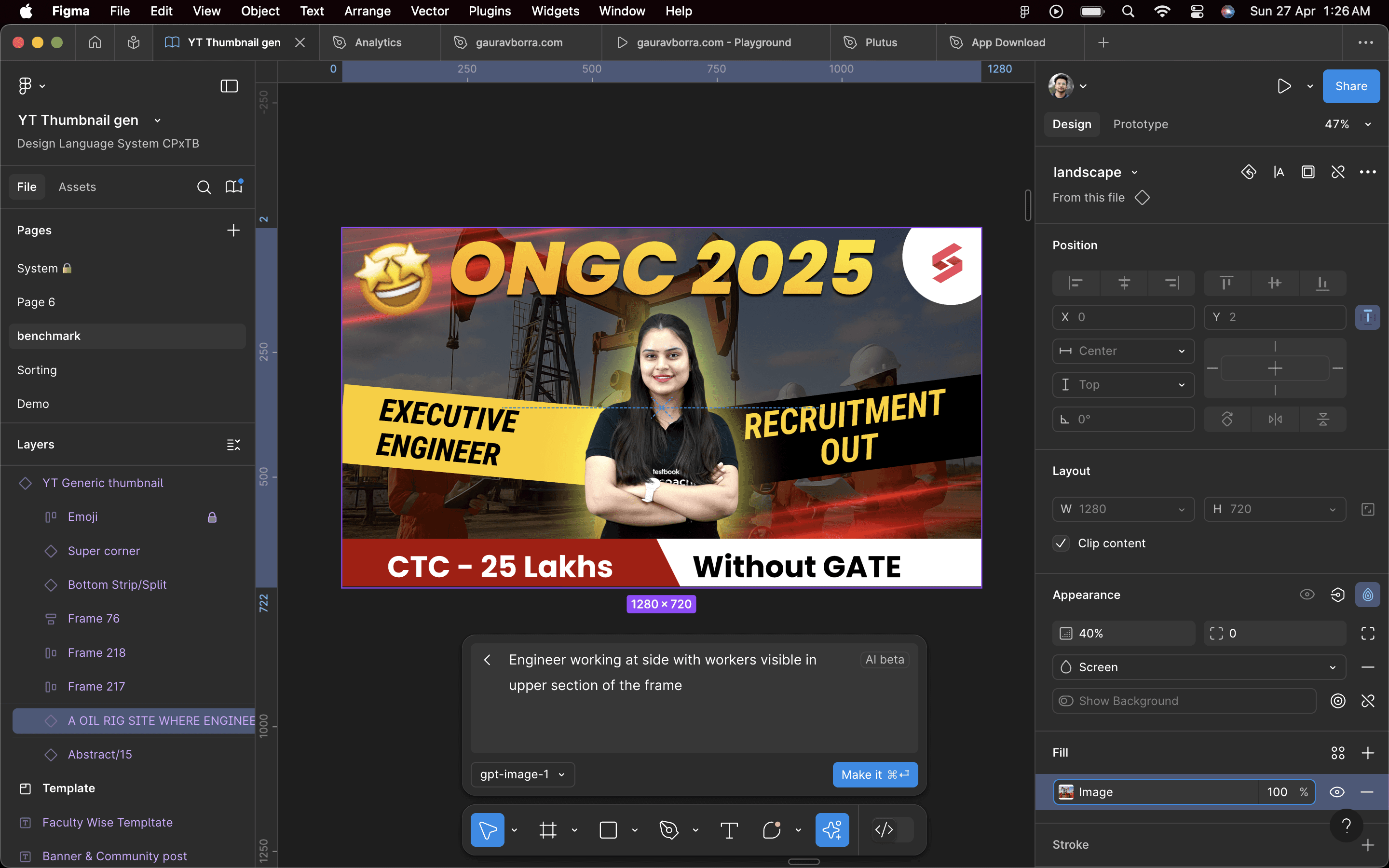This screenshot has height=868, width=1389.
Task: Click the Make it button
Action: point(875,774)
